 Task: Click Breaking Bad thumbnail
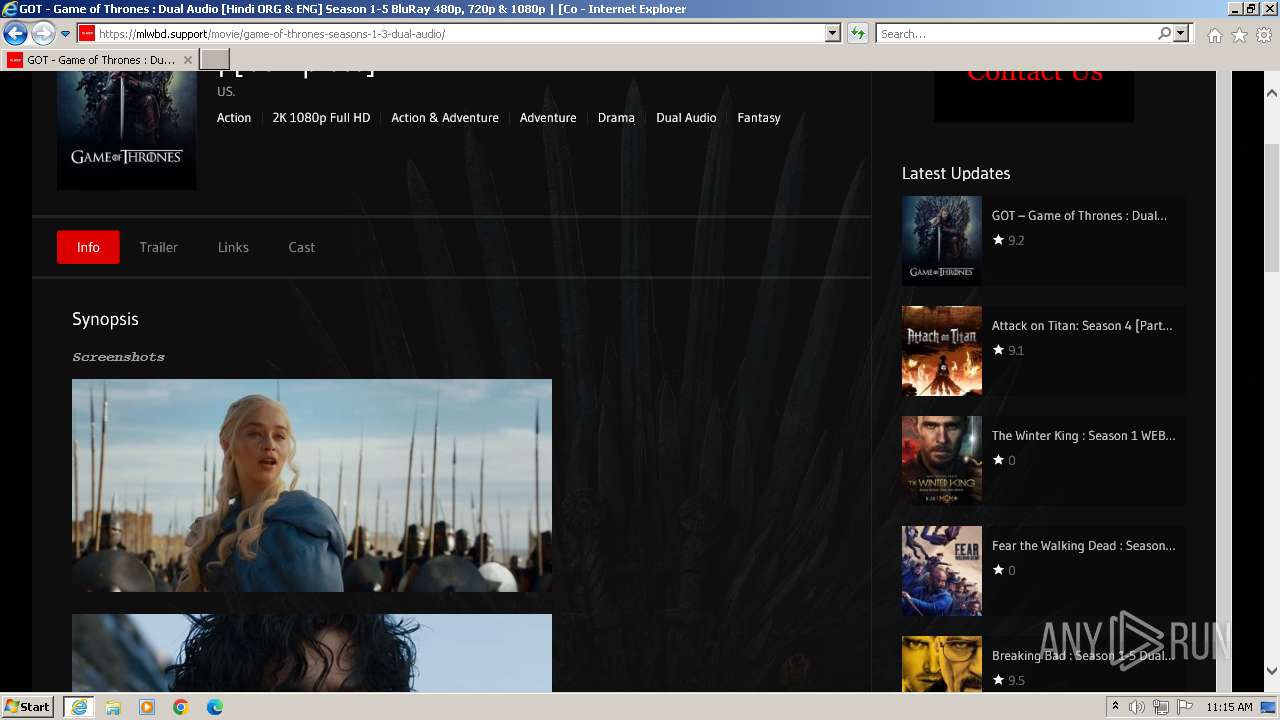pyautogui.click(x=942, y=664)
